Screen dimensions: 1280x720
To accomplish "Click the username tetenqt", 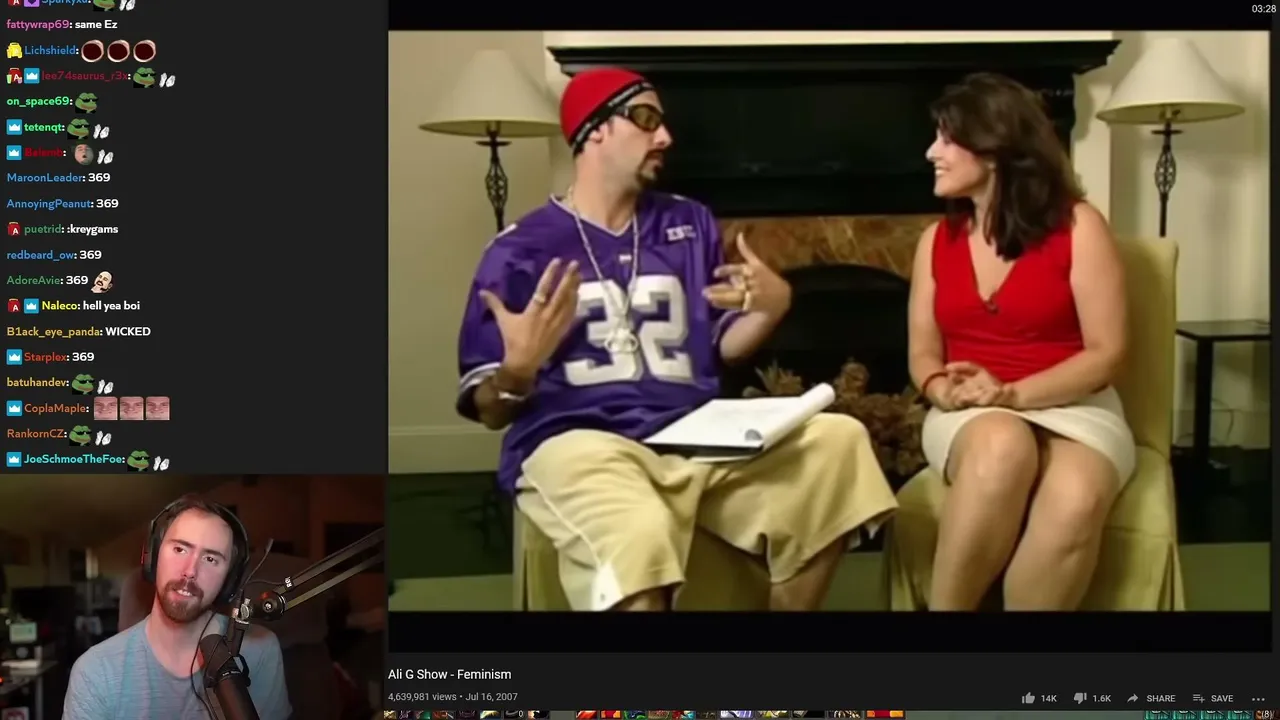I will [43, 127].
